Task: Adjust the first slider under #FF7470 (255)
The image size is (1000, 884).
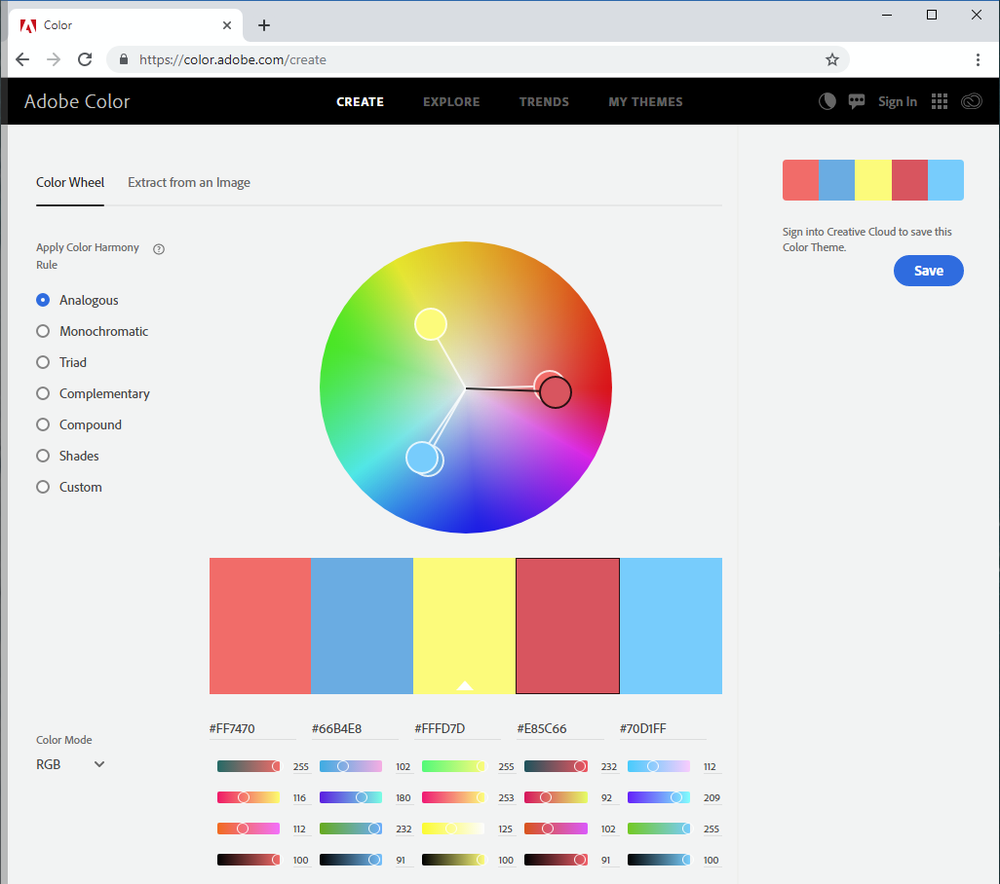Action: coord(249,766)
